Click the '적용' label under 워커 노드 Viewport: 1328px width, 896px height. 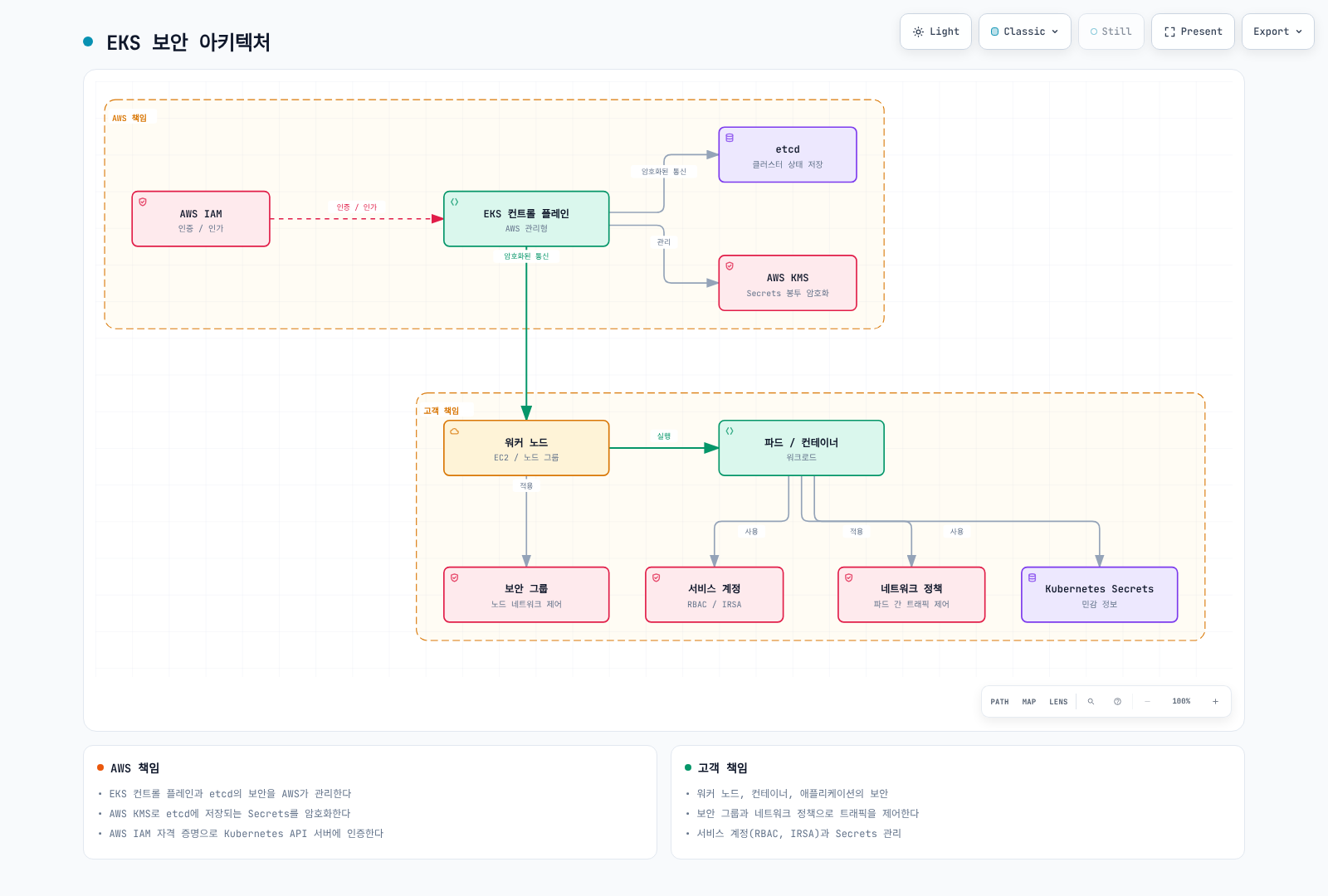(526, 486)
